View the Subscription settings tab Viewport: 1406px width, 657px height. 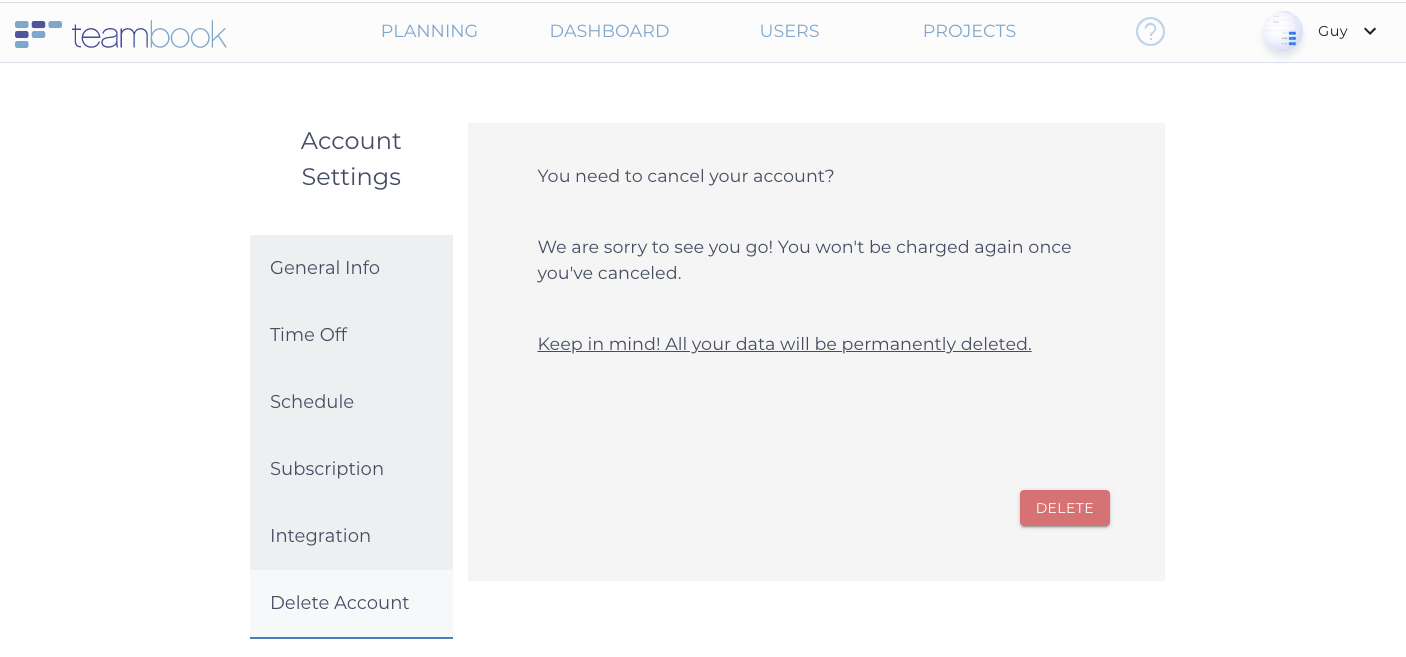click(x=327, y=469)
